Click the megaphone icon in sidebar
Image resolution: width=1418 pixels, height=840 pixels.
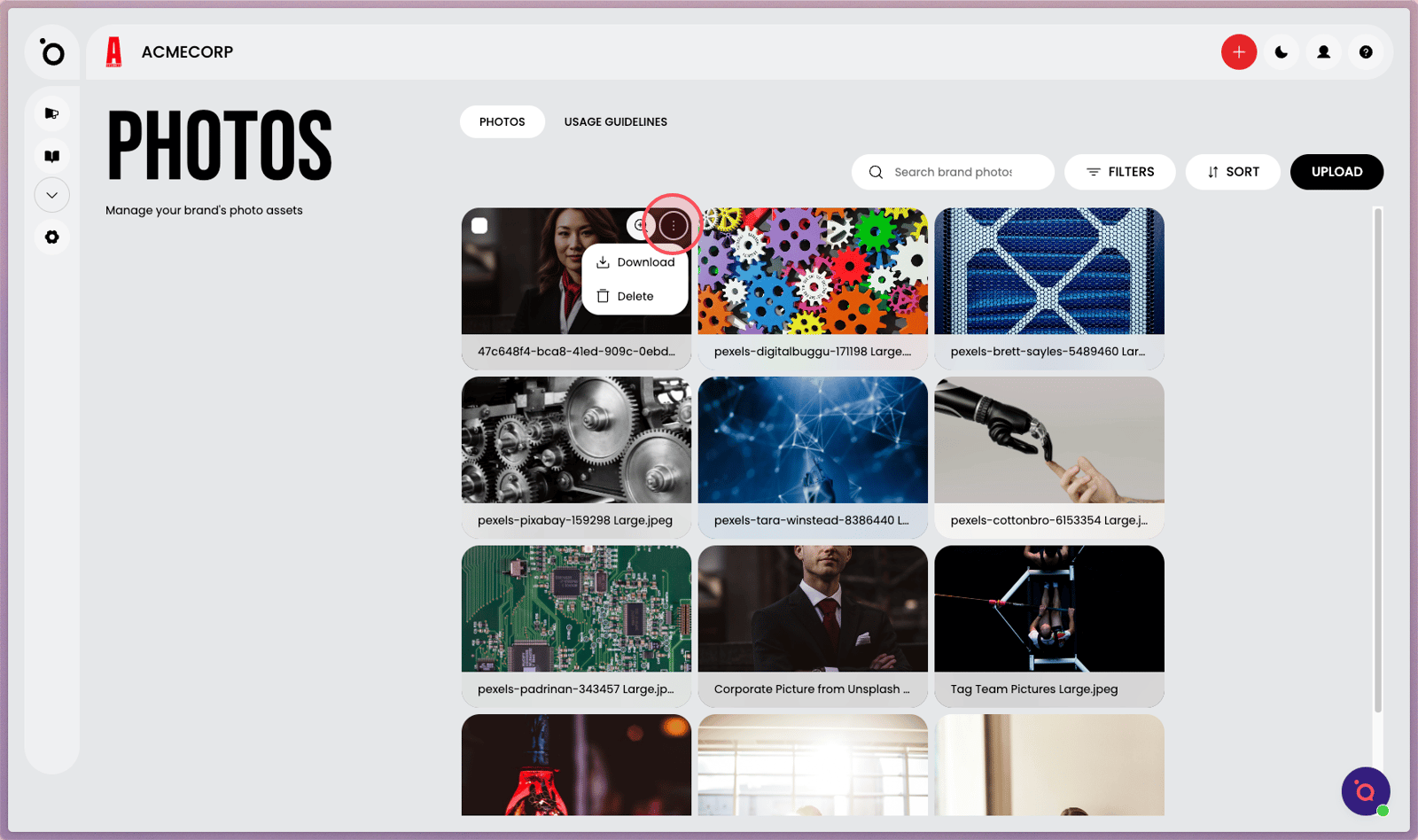click(52, 113)
